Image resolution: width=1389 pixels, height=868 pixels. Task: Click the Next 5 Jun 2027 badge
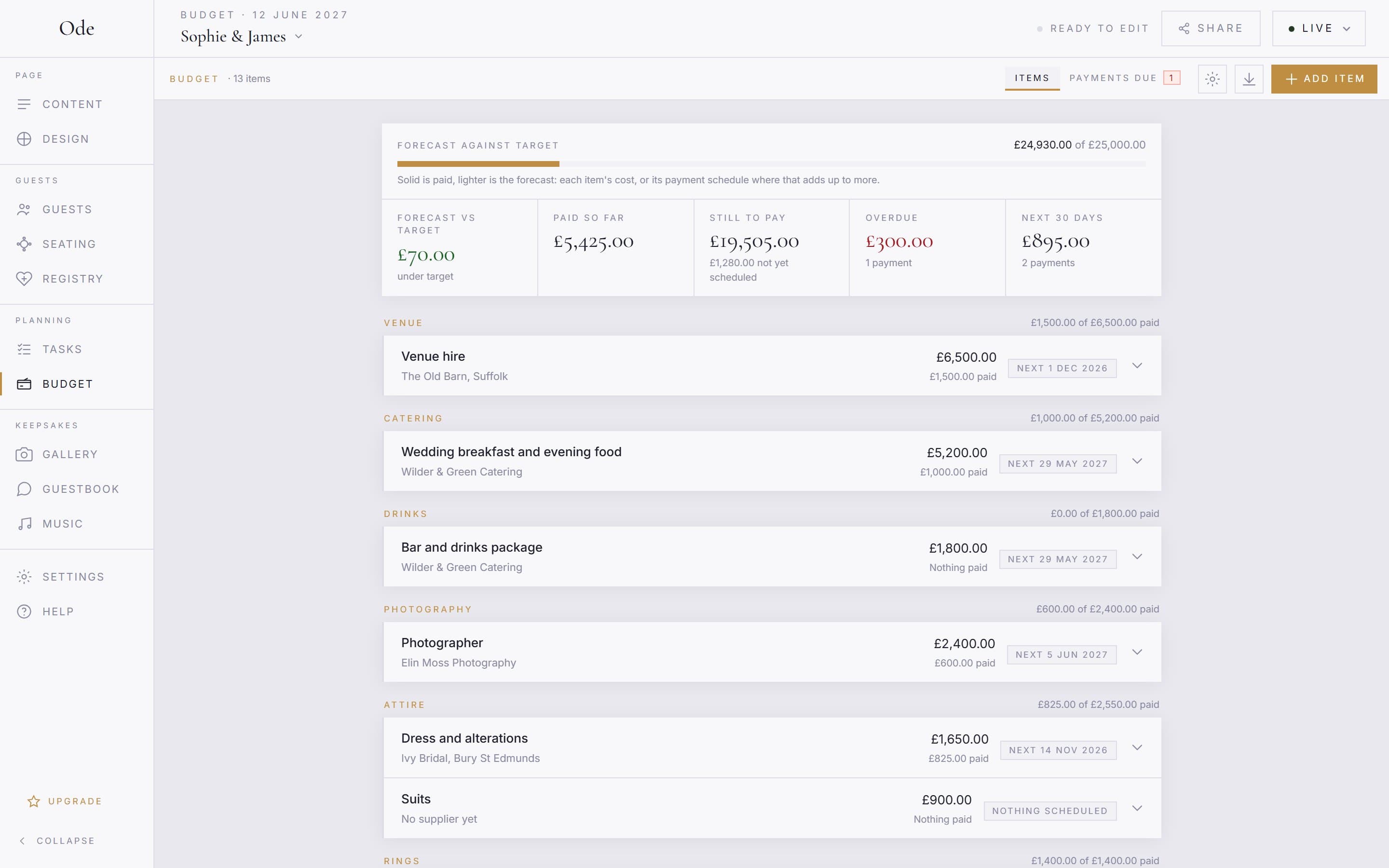point(1061,655)
